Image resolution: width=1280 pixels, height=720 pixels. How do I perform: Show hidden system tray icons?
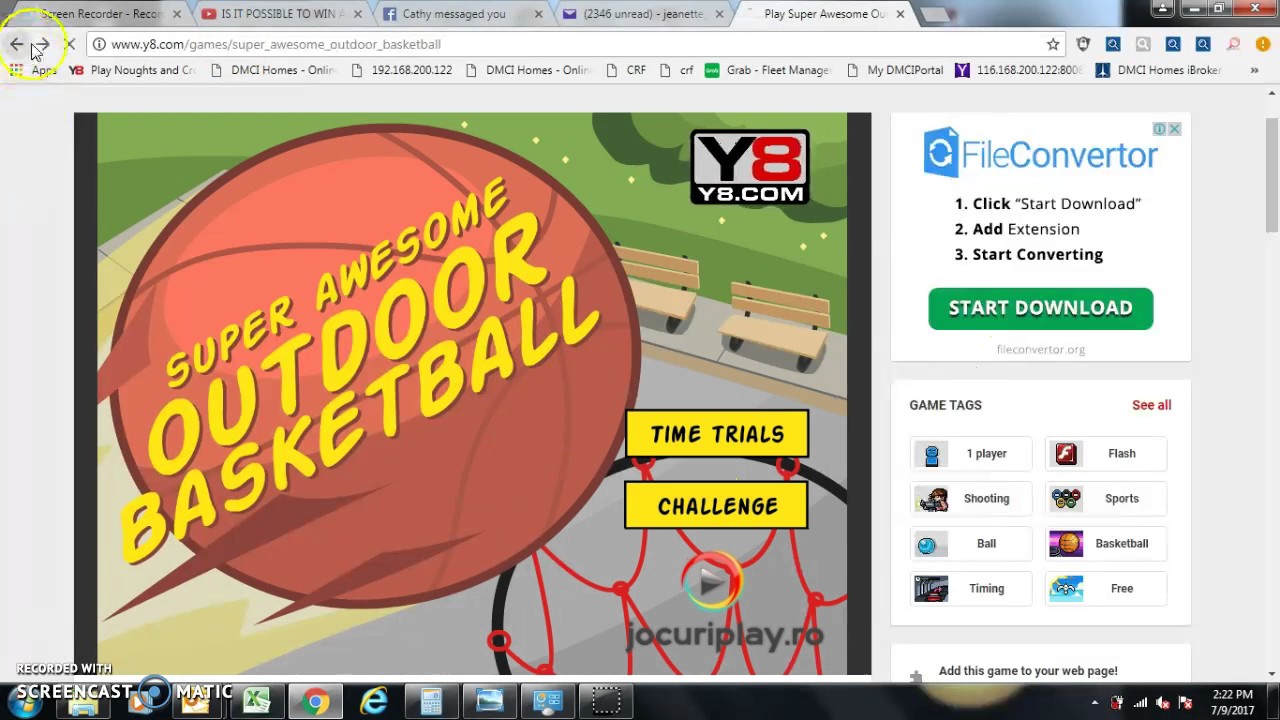1095,703
